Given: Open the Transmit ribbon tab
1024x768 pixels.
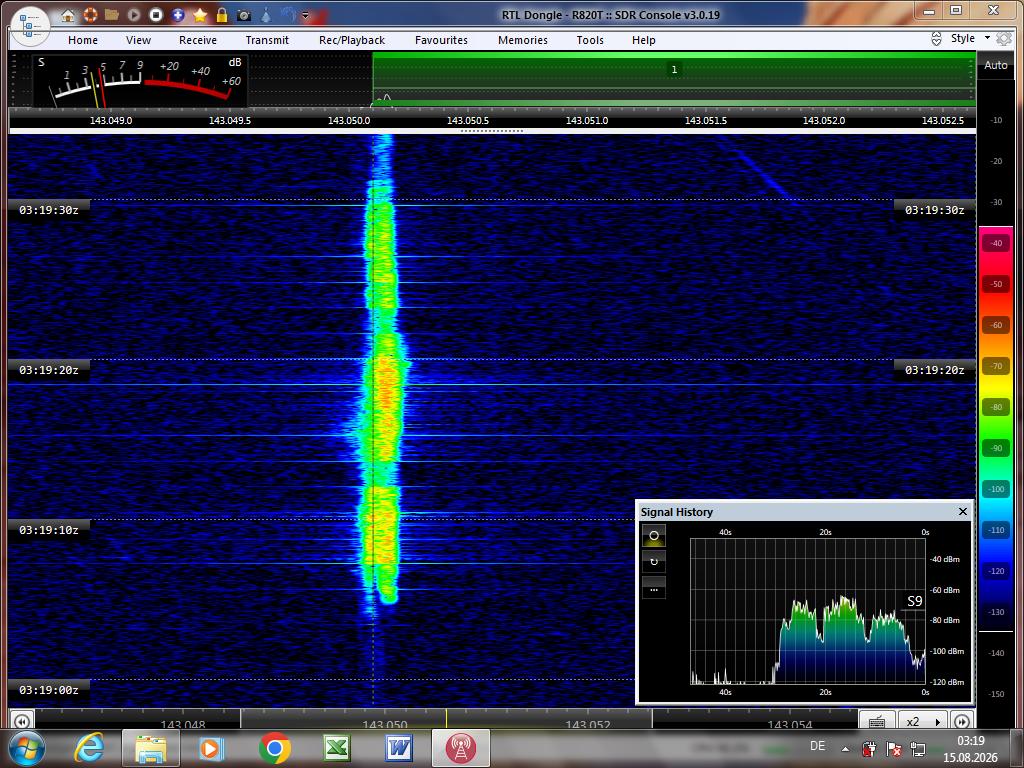Looking at the screenshot, I should (x=267, y=40).
